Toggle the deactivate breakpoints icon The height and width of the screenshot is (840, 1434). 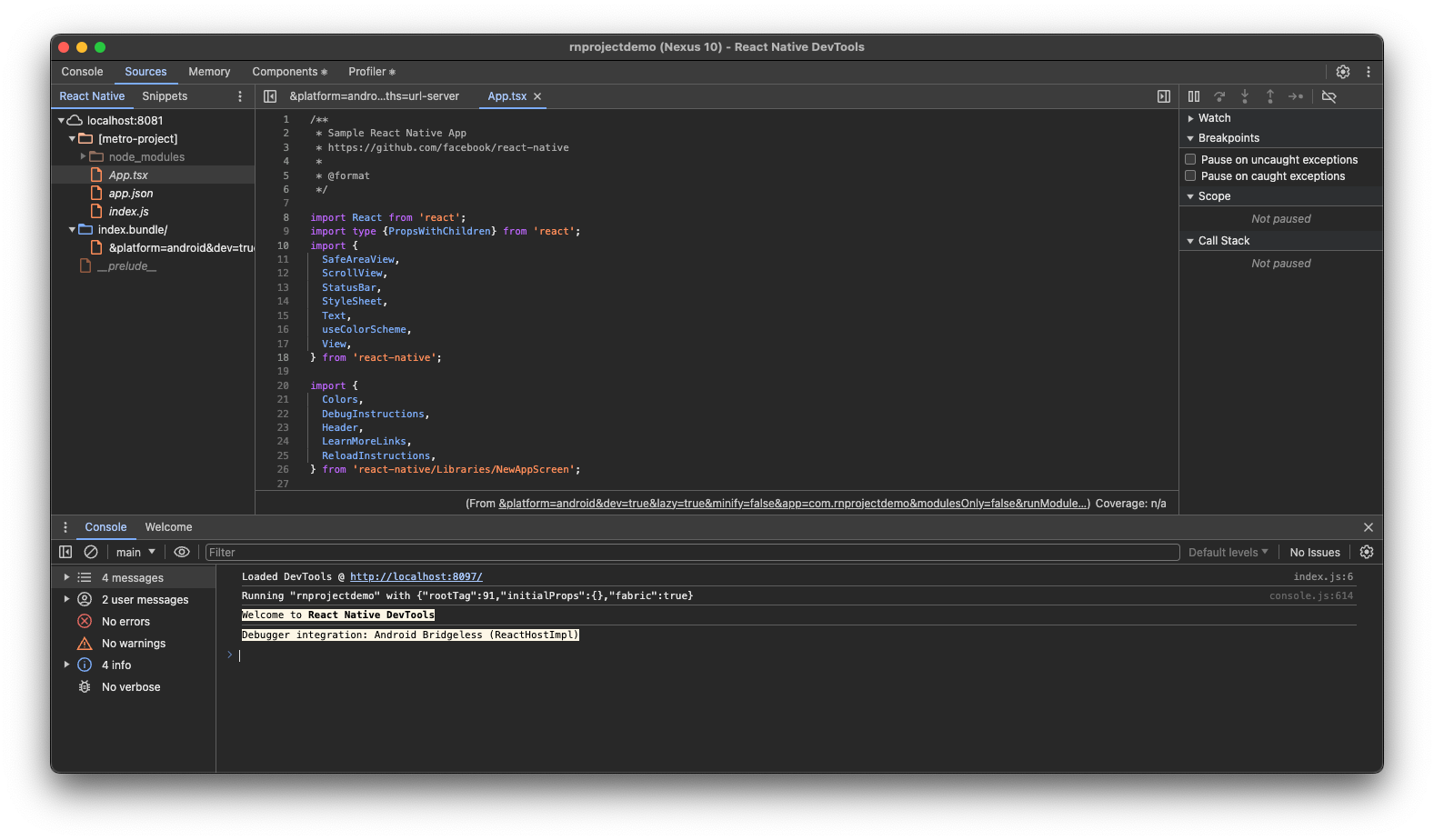pos(1329,96)
